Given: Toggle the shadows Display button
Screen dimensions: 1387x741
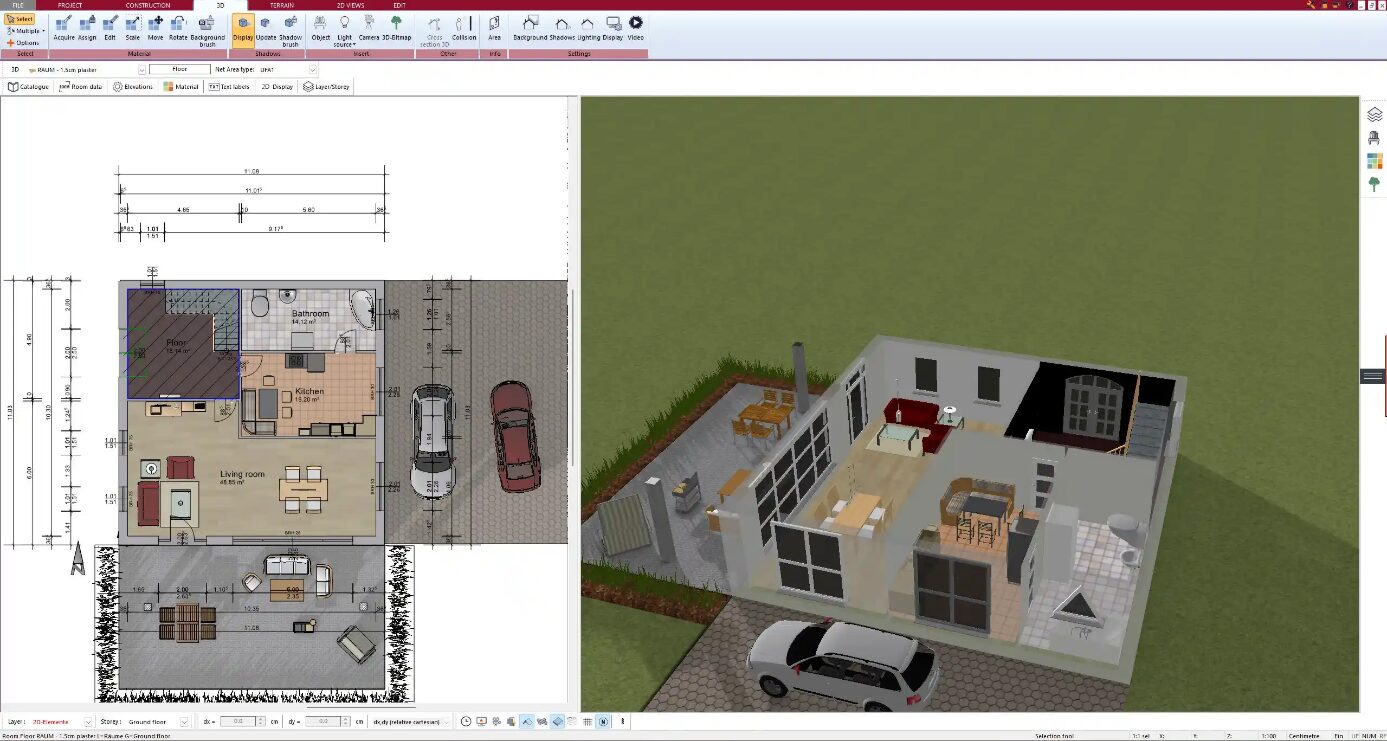Looking at the screenshot, I should [x=243, y=28].
